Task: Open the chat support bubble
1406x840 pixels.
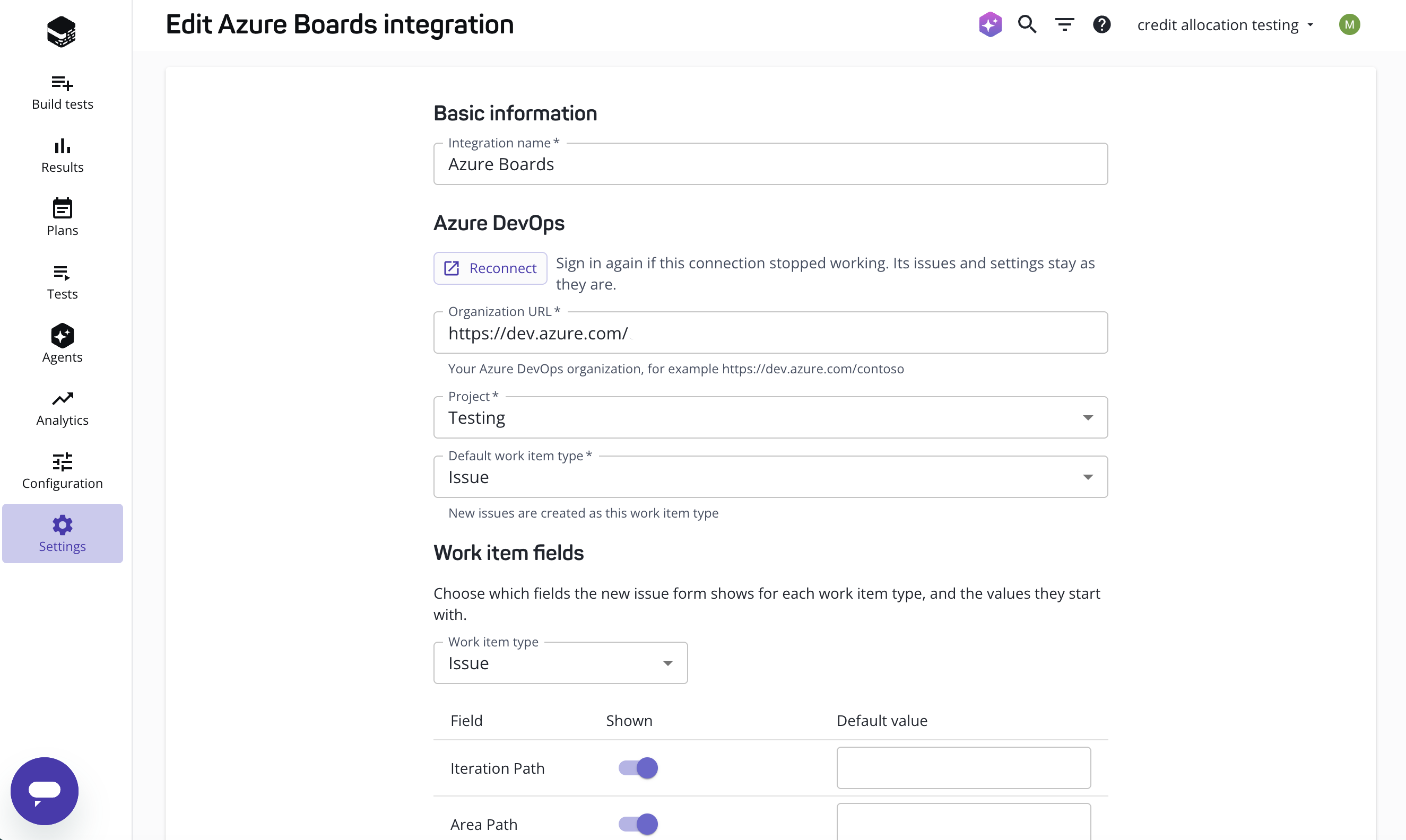Action: pyautogui.click(x=45, y=791)
